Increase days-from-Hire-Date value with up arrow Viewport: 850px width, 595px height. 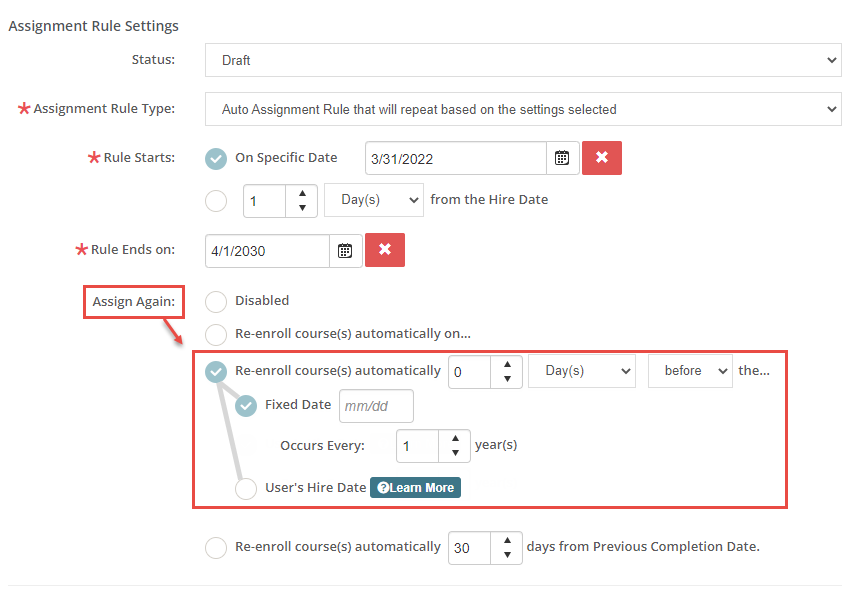302,193
